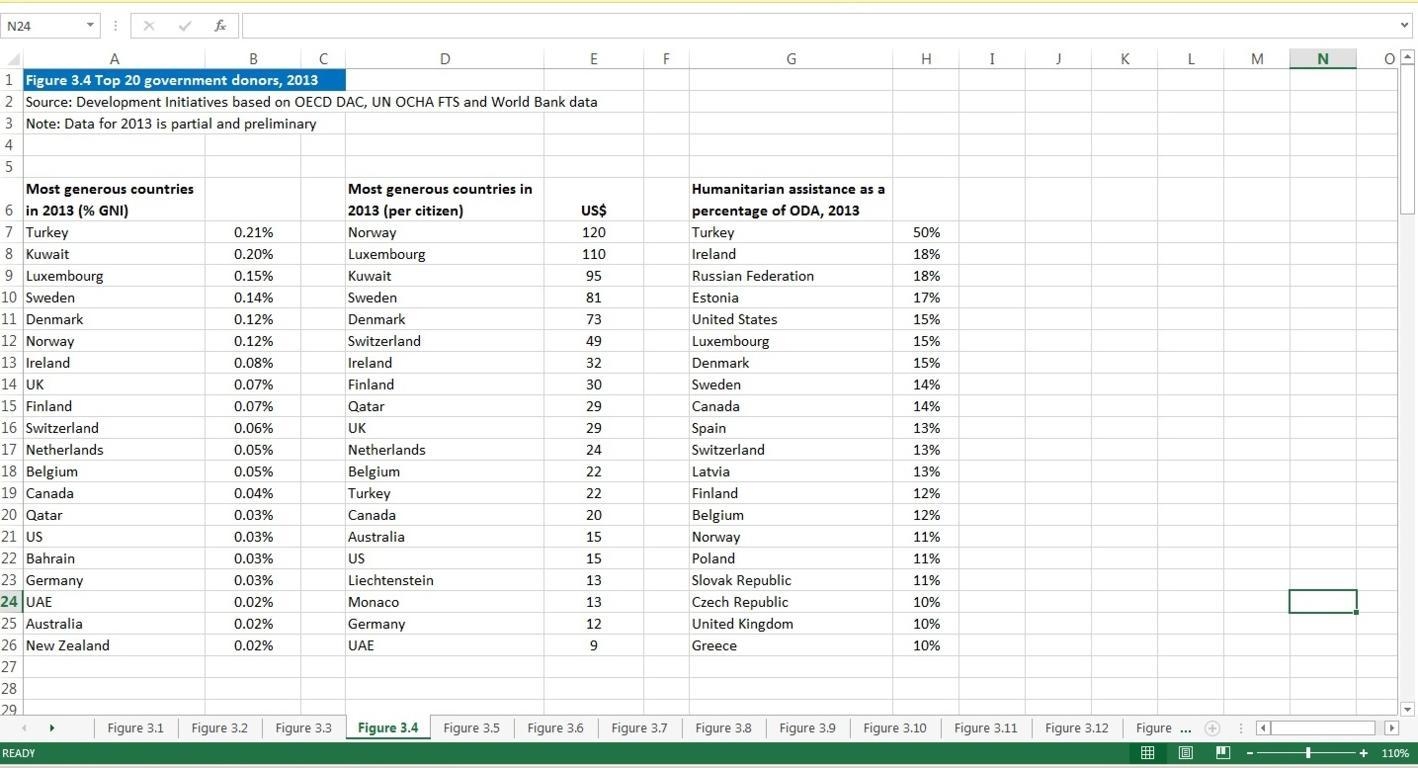Open the Figure 3.3 sheet tab
The height and width of the screenshot is (768, 1418).
tap(303, 728)
